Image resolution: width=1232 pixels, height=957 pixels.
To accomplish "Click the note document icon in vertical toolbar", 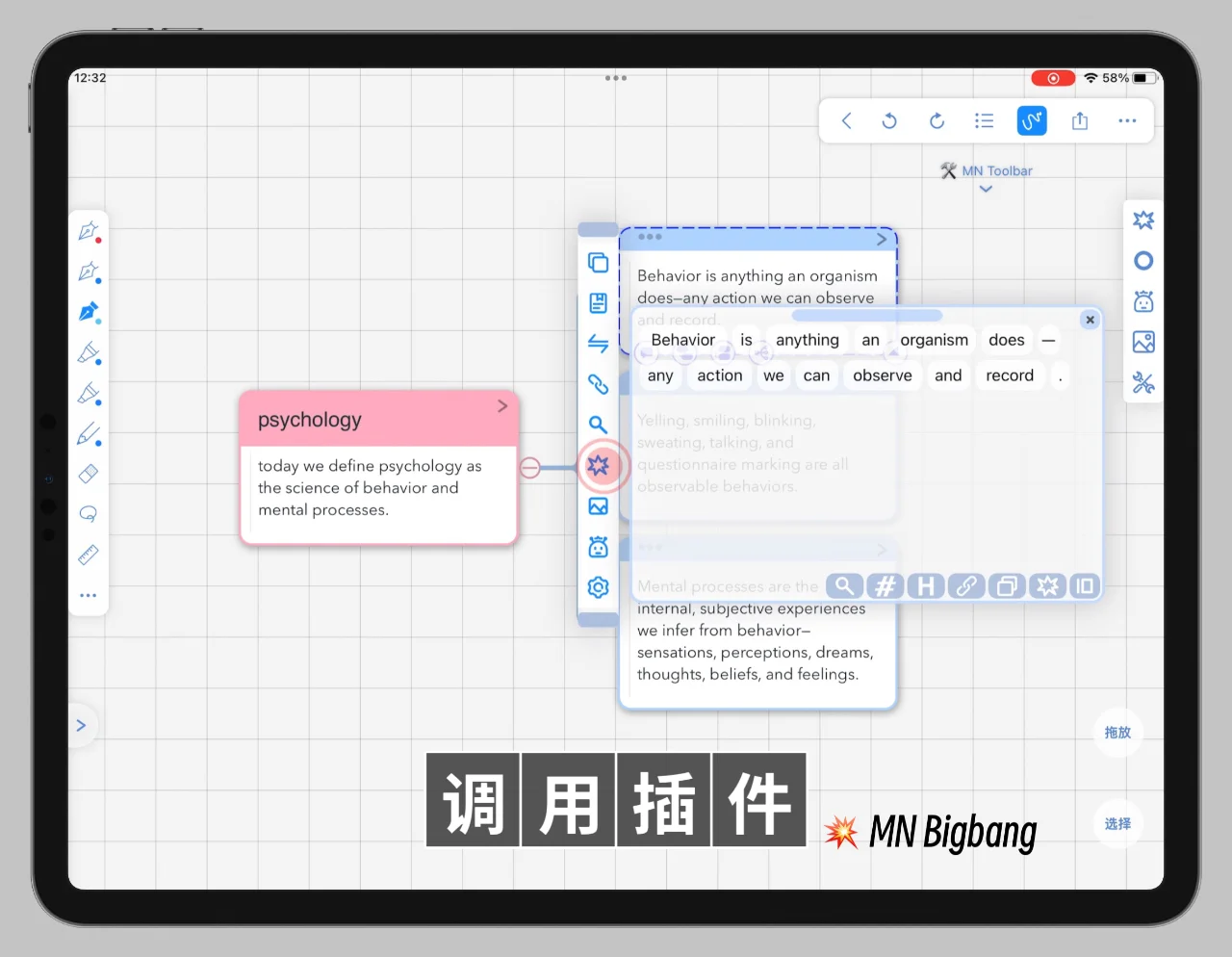I will tap(598, 303).
